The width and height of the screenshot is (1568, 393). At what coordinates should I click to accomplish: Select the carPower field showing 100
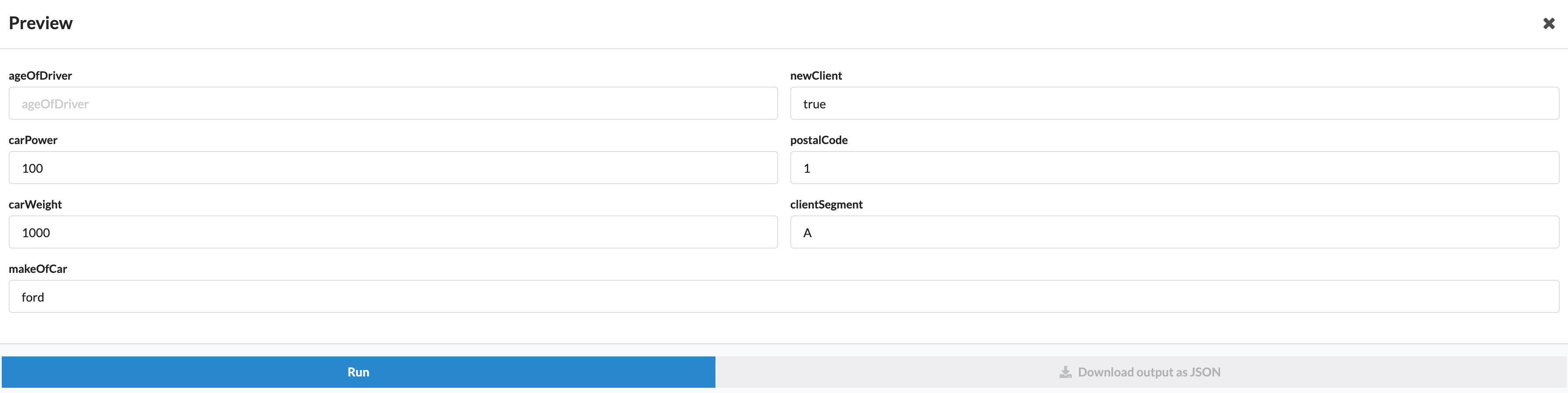pyautogui.click(x=393, y=168)
